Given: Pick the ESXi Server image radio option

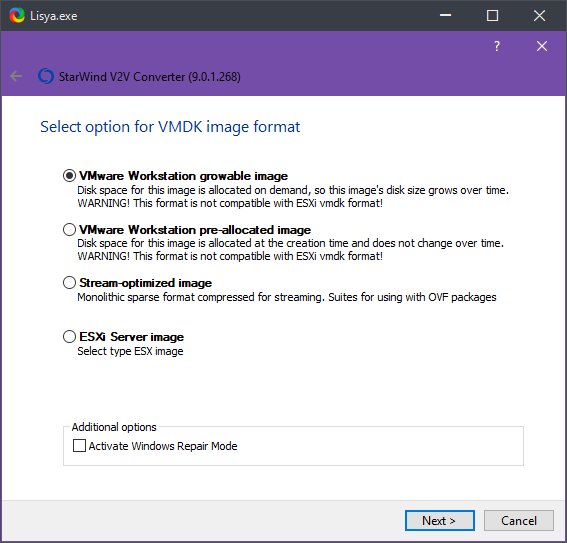Looking at the screenshot, I should pos(69,337).
